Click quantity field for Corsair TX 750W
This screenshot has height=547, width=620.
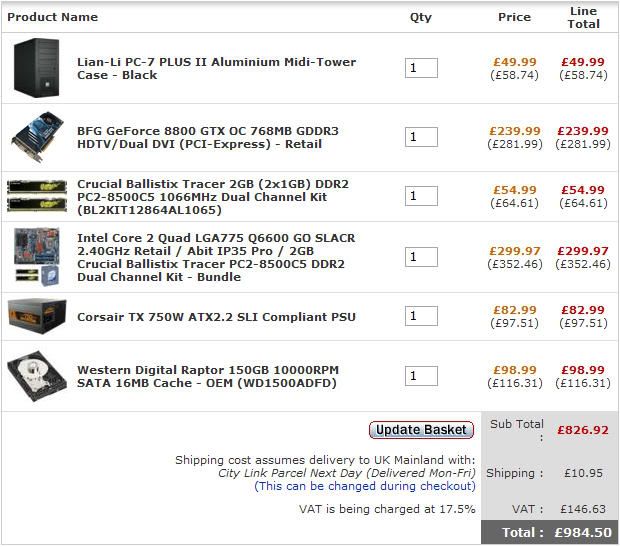point(421,317)
